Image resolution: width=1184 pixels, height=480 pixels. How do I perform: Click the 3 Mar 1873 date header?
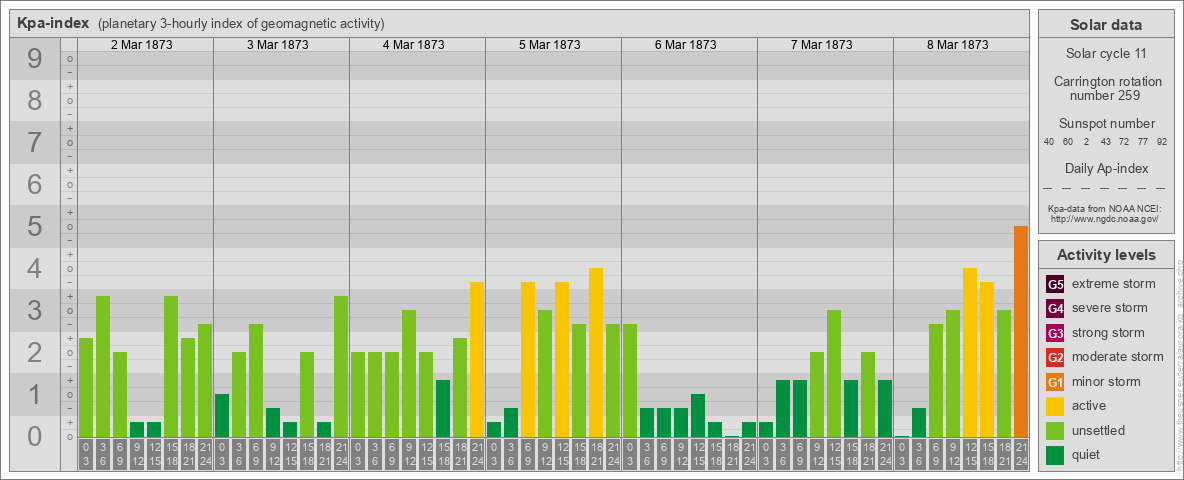278,45
